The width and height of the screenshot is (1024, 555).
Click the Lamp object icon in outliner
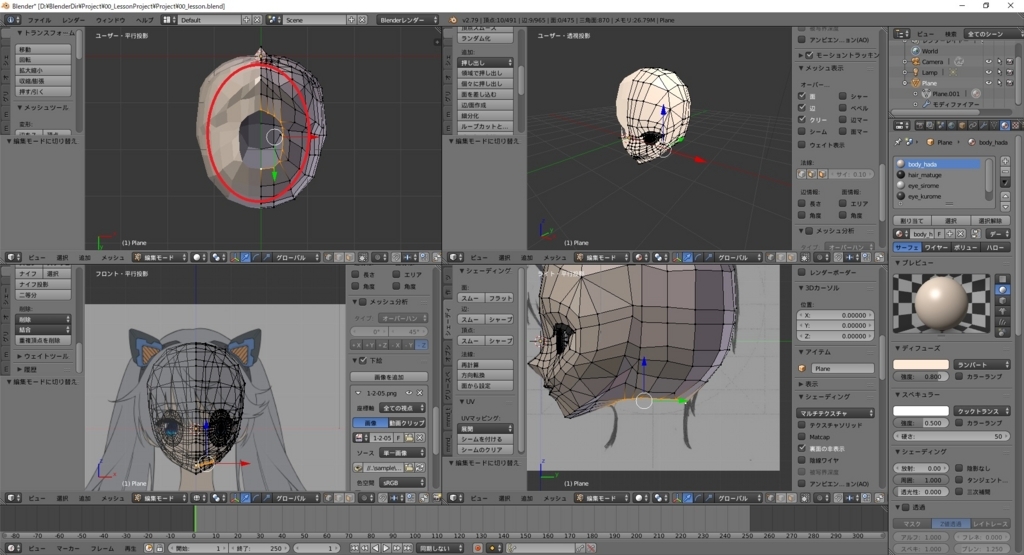tap(915, 72)
